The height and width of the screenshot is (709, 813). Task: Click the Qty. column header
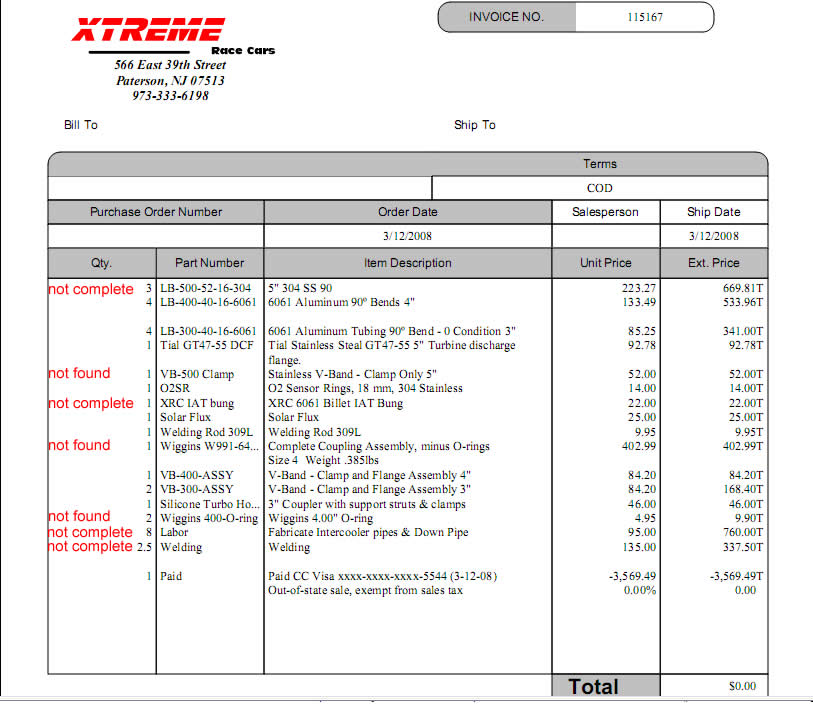tap(101, 263)
